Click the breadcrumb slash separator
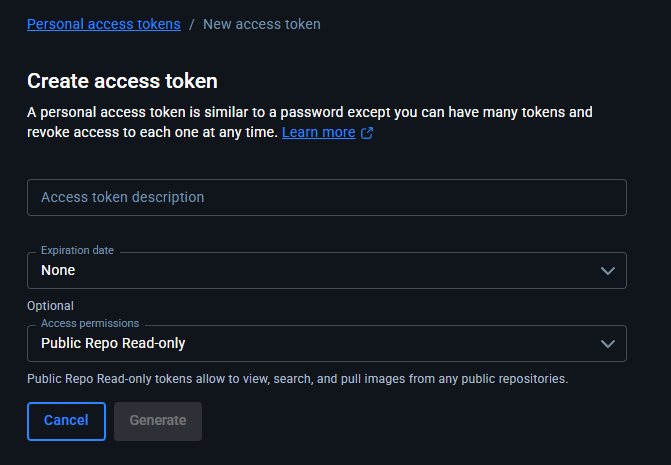 pyautogui.click(x=192, y=23)
